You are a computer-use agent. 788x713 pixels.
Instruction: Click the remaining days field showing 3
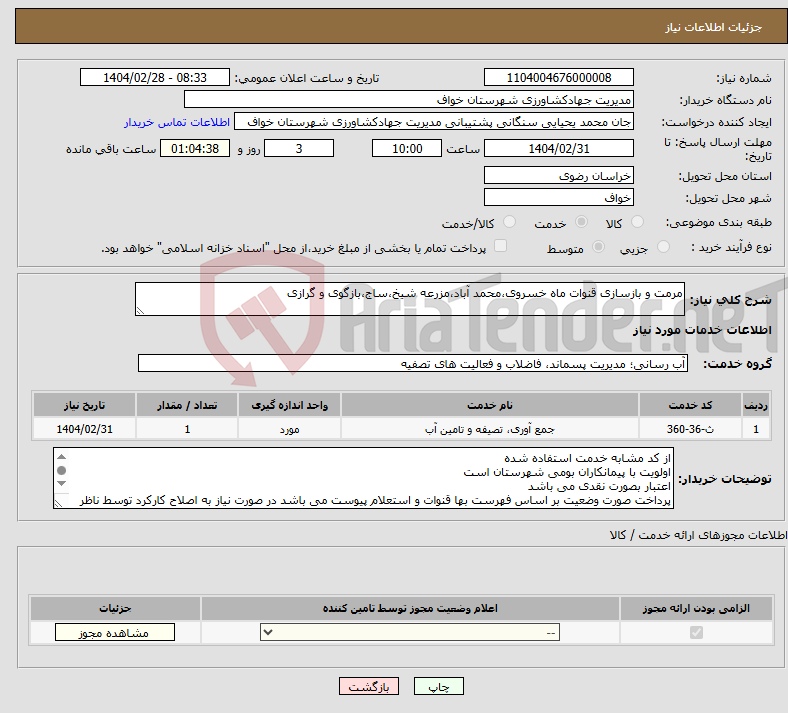[299, 149]
